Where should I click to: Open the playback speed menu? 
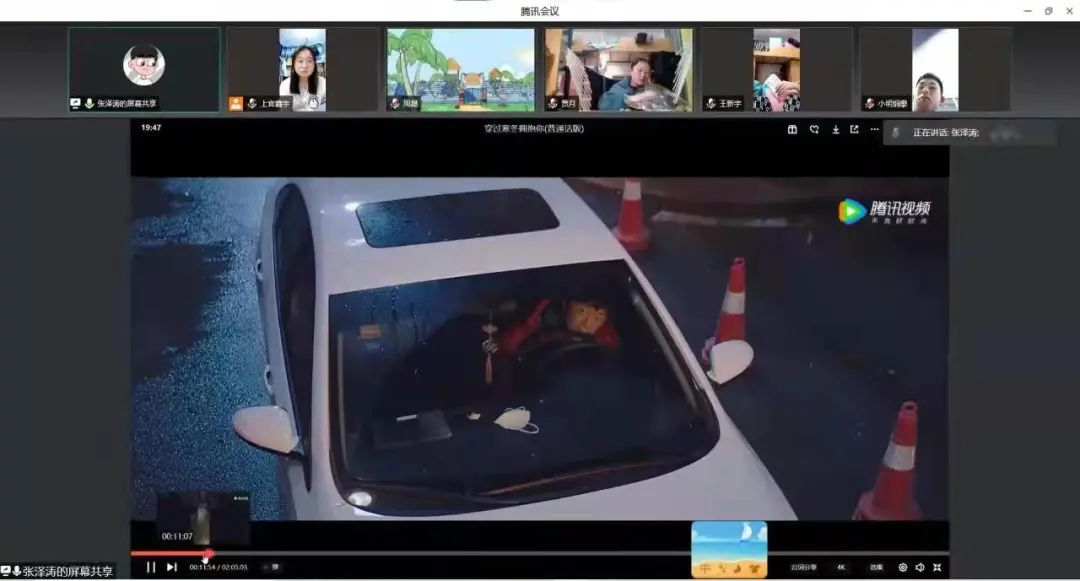[x=876, y=567]
